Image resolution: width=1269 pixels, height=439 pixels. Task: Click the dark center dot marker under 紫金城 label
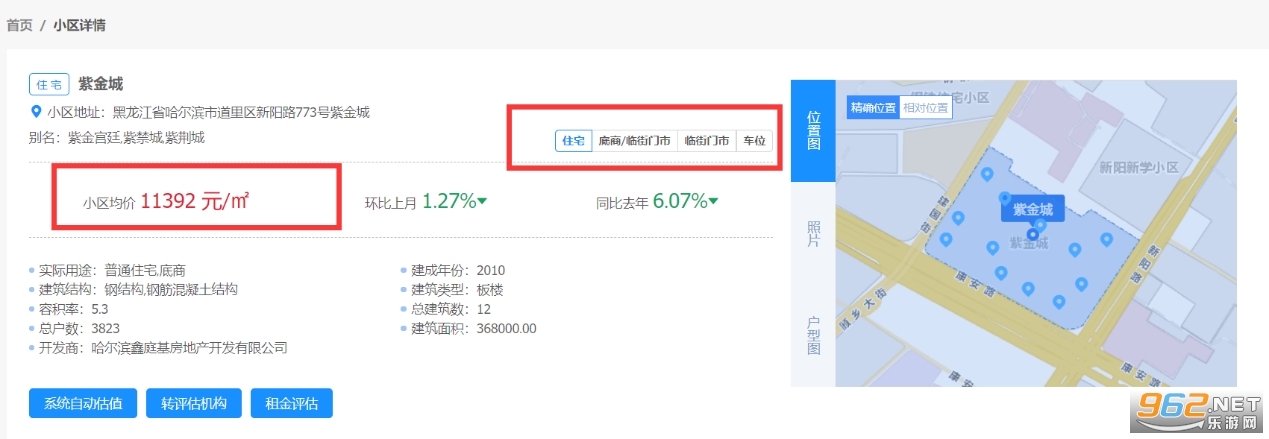(1033, 234)
